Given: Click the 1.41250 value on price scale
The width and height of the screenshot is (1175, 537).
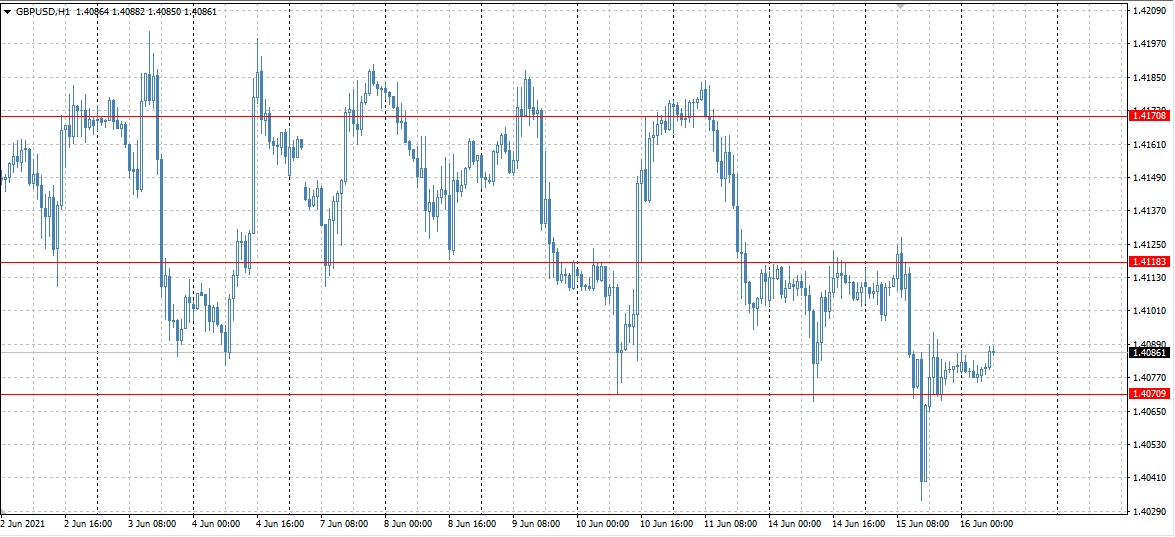Looking at the screenshot, I should tap(1150, 244).
